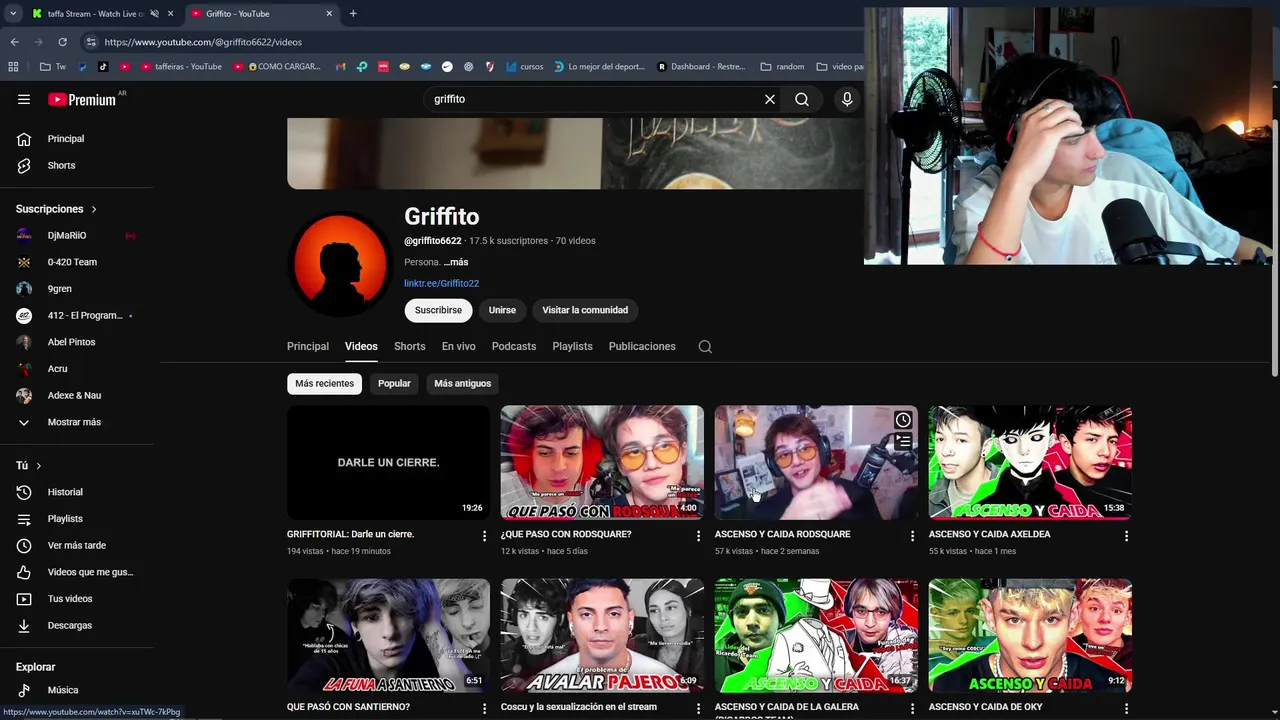The image size is (1280, 720).
Task: Switch to the Podcasts tab
Action: click(x=514, y=347)
